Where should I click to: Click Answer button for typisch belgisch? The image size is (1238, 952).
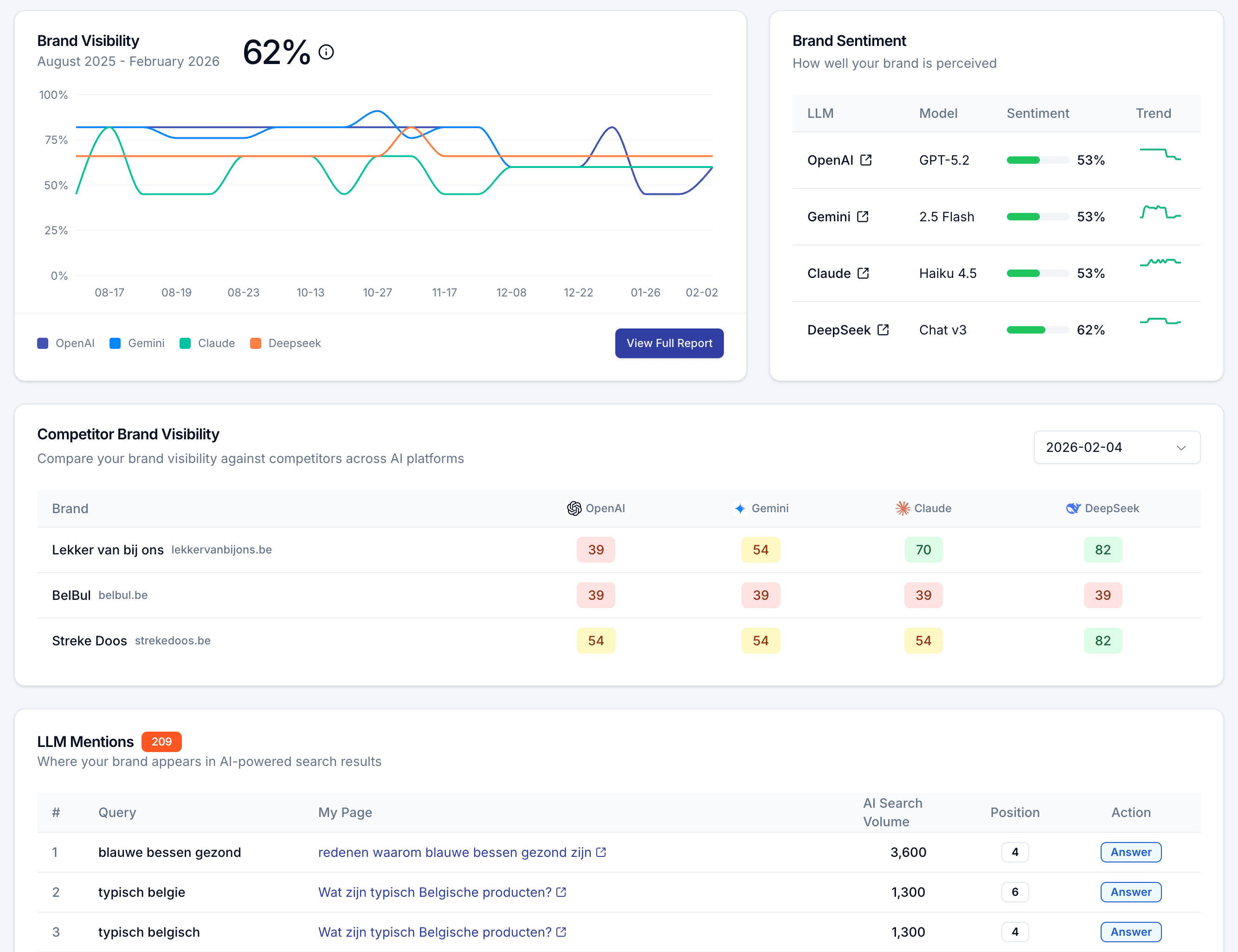pos(1130,932)
